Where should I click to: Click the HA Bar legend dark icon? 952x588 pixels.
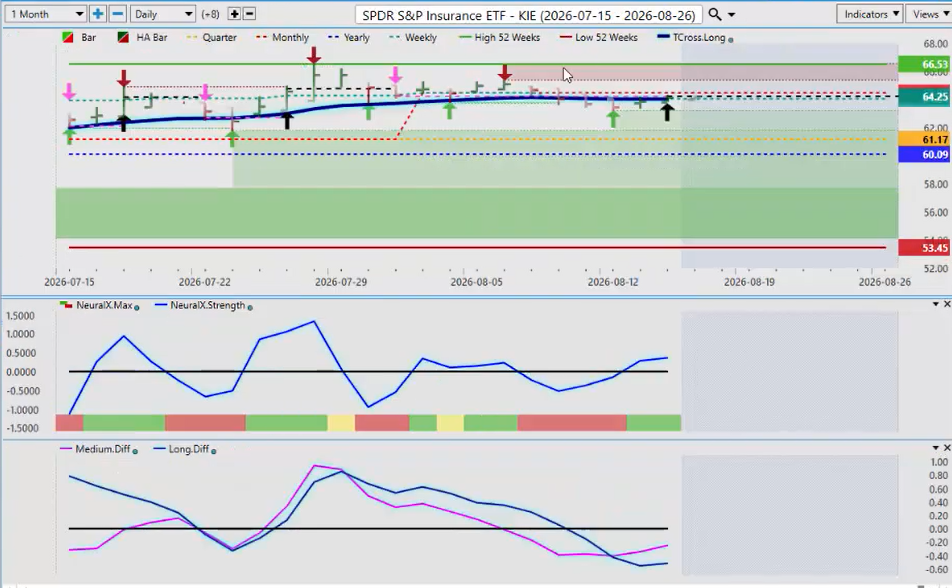pyautogui.click(x=123, y=38)
